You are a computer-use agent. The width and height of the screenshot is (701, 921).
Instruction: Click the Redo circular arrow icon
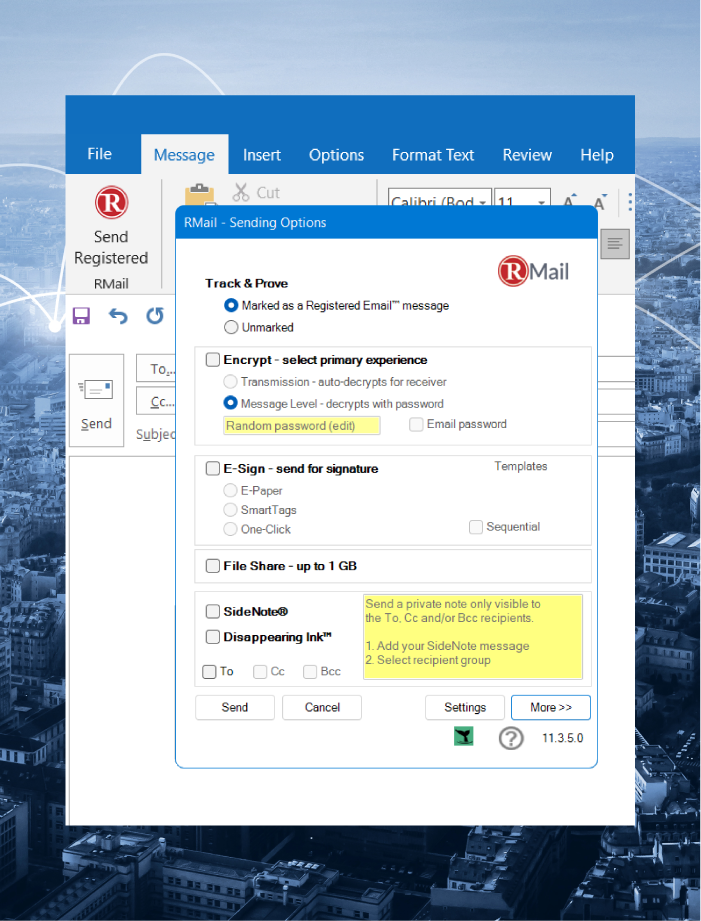pos(155,316)
